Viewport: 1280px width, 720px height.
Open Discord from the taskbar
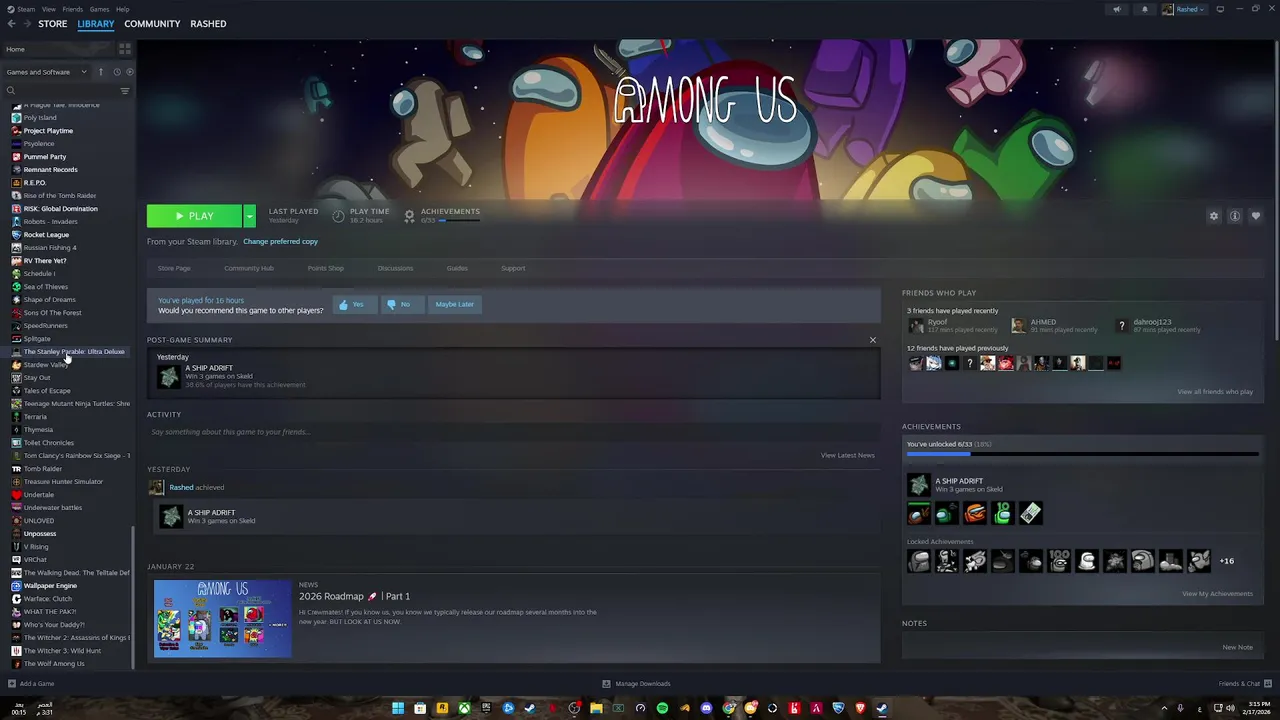706,708
